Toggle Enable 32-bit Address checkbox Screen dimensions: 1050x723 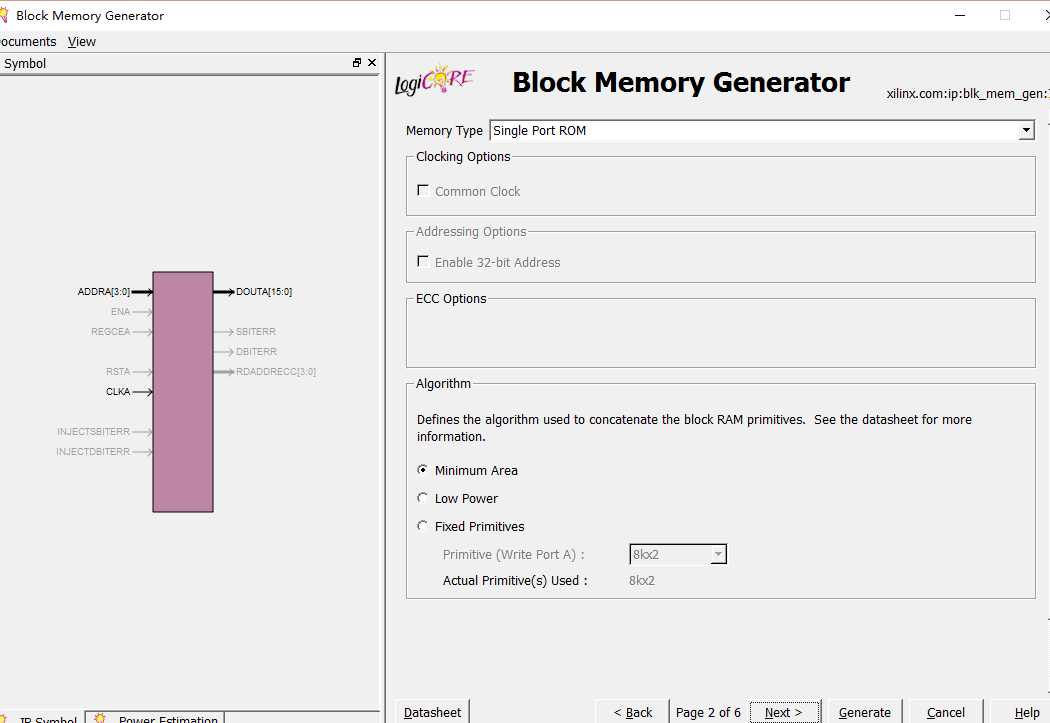[x=423, y=261]
